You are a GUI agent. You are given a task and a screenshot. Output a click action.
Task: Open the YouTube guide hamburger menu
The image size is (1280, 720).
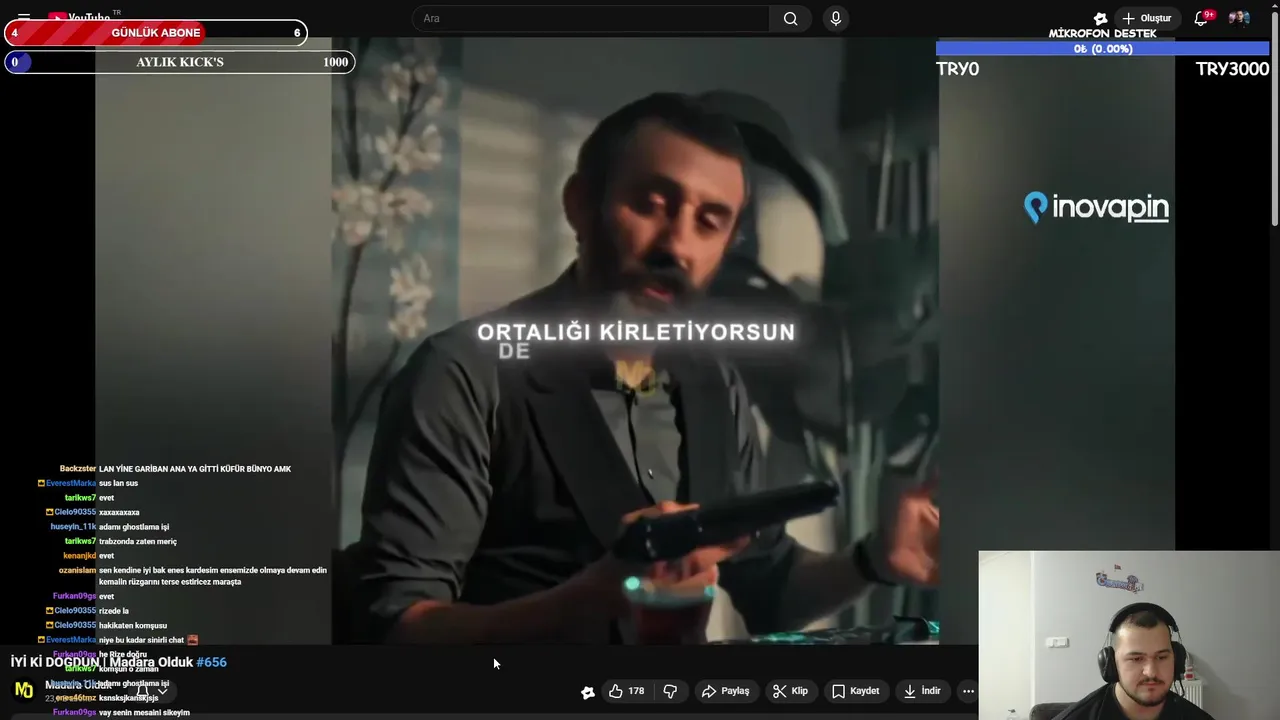coord(24,18)
